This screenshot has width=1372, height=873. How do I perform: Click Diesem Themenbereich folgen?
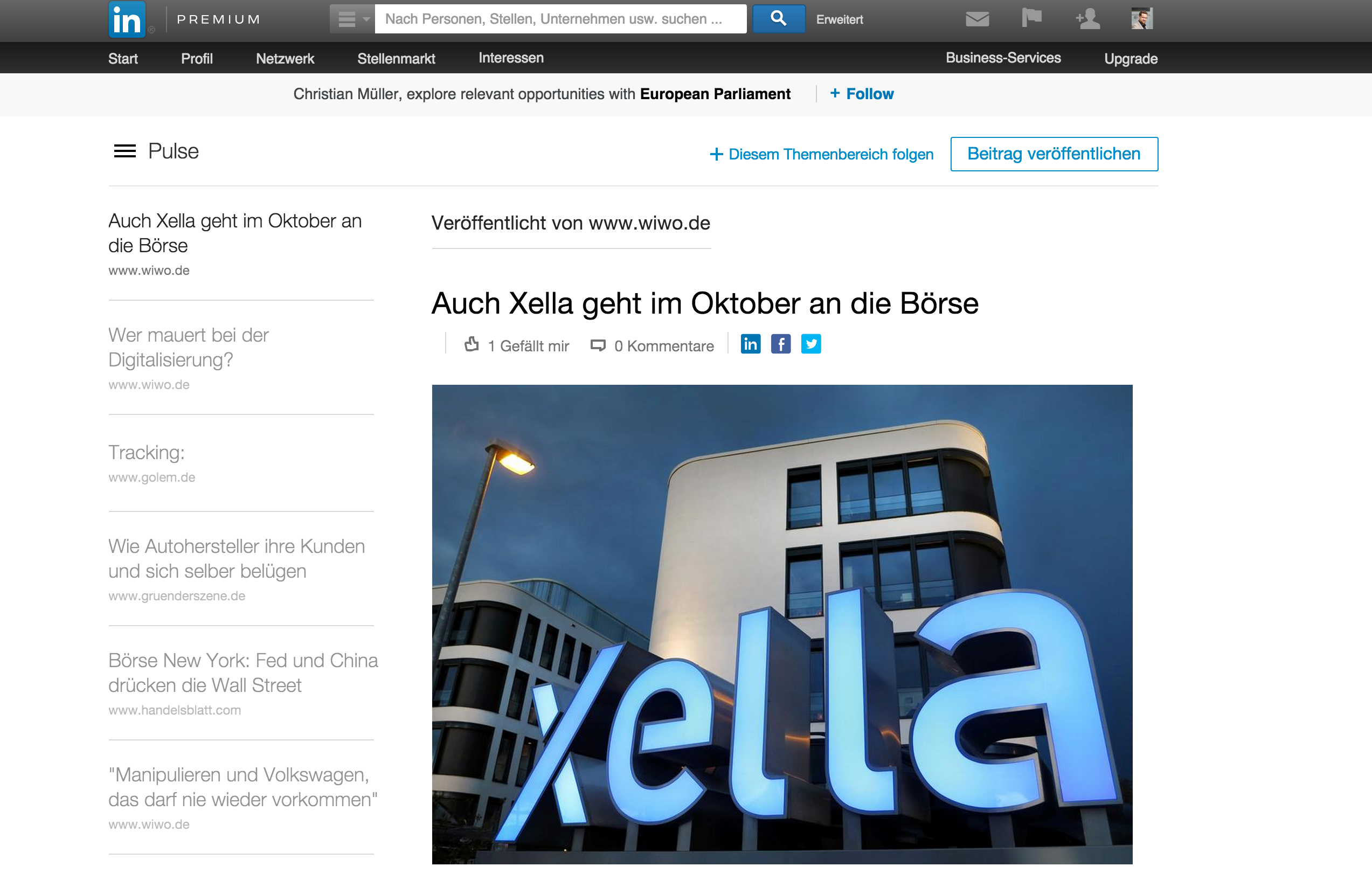click(x=822, y=155)
